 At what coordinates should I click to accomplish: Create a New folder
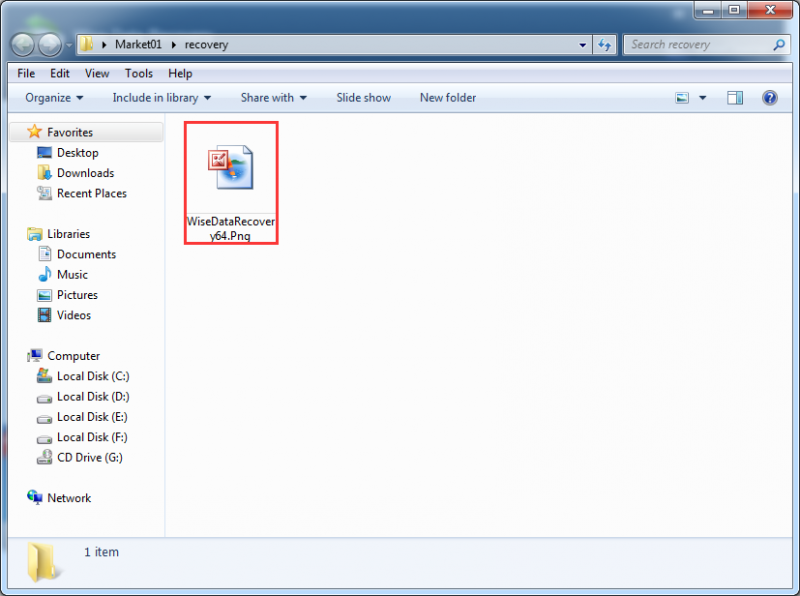point(447,97)
